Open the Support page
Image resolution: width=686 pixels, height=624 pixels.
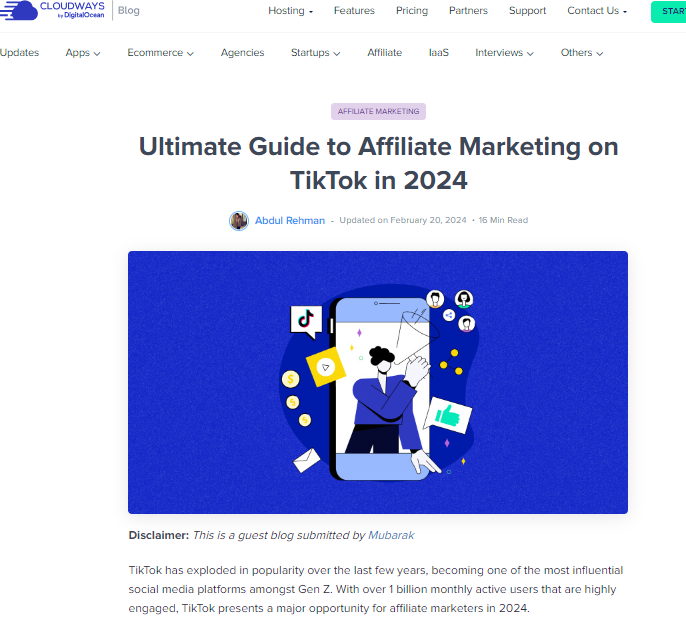527,11
